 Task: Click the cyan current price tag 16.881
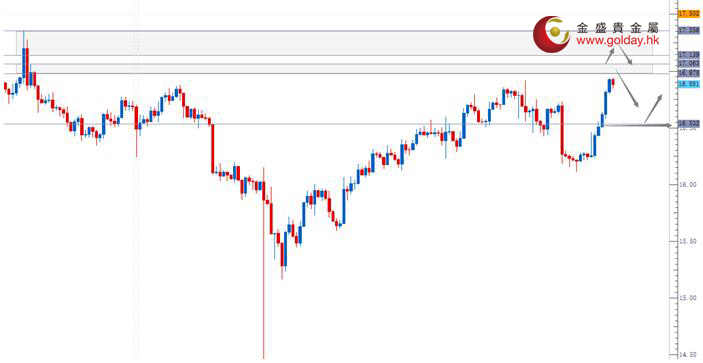tap(690, 83)
